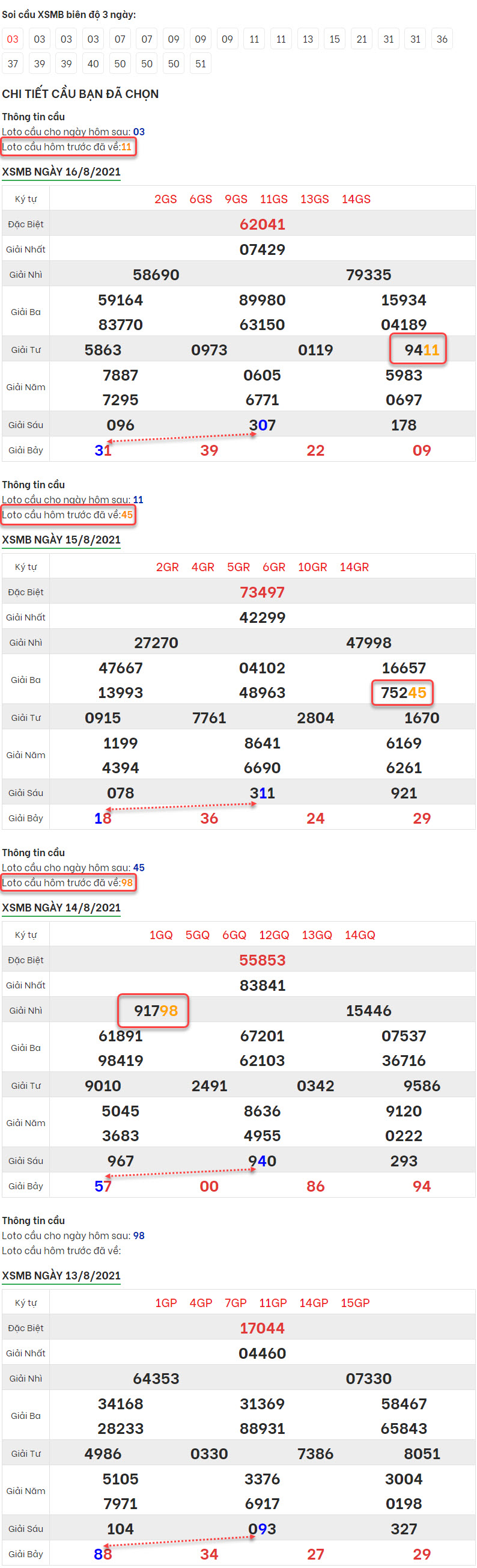The width and height of the screenshot is (477, 1568).
Task: Go to XSMB NGÀY 14/8/2021 results heading
Action: click(x=61, y=907)
